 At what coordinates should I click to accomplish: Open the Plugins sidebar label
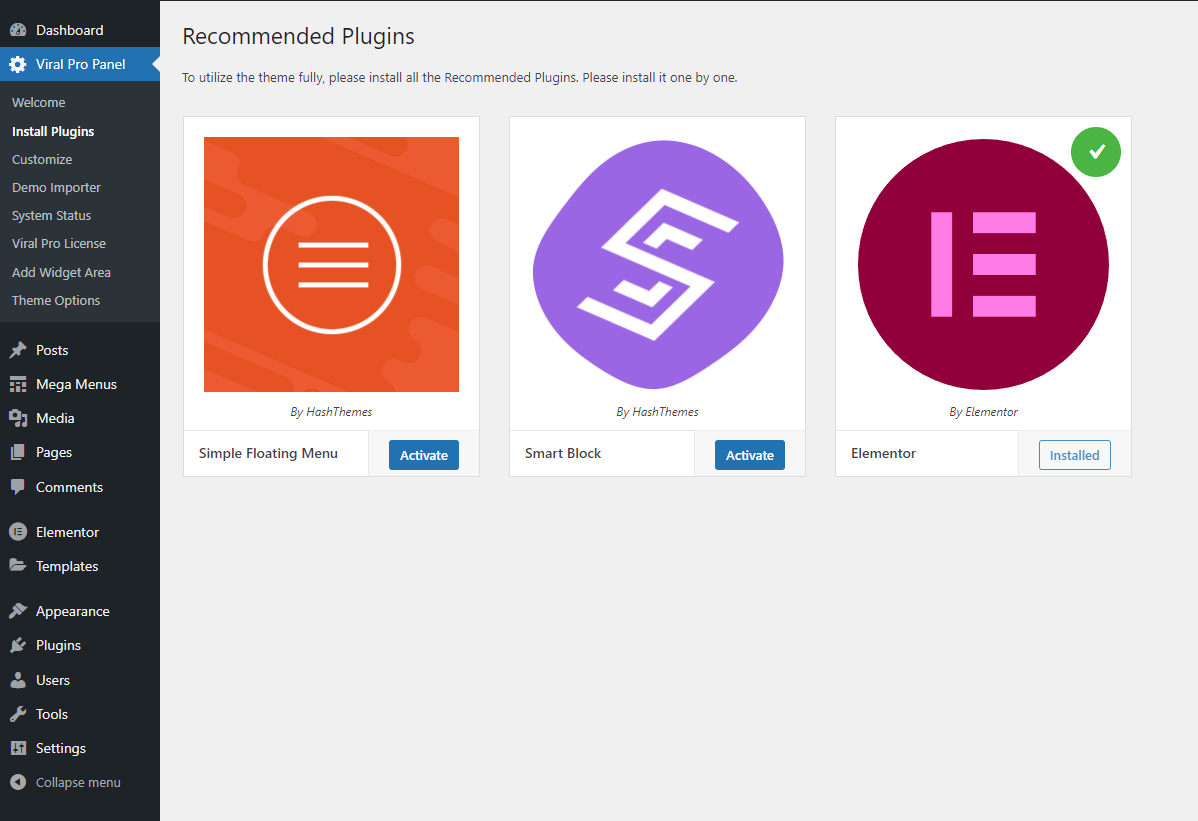(x=58, y=645)
